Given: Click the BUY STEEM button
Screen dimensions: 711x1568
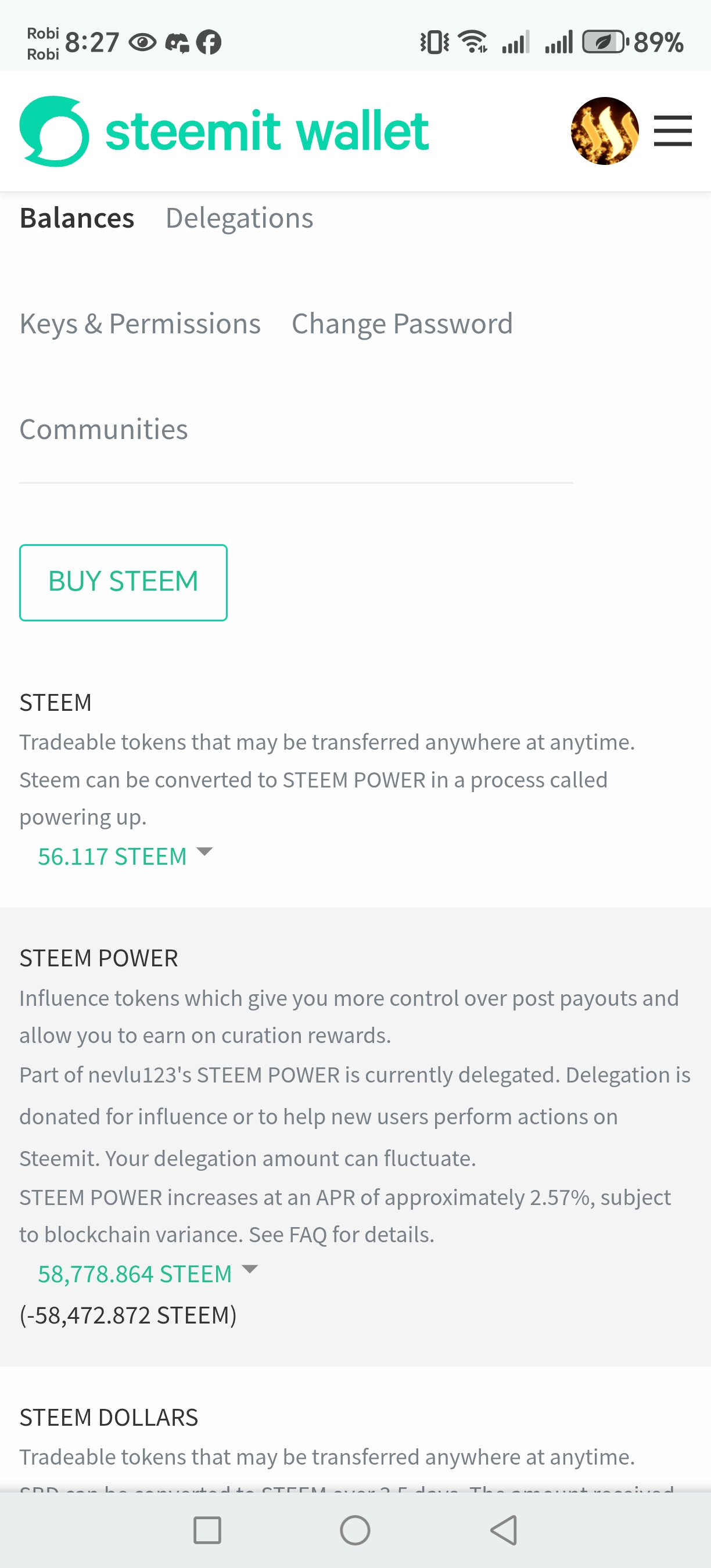Looking at the screenshot, I should coord(123,582).
